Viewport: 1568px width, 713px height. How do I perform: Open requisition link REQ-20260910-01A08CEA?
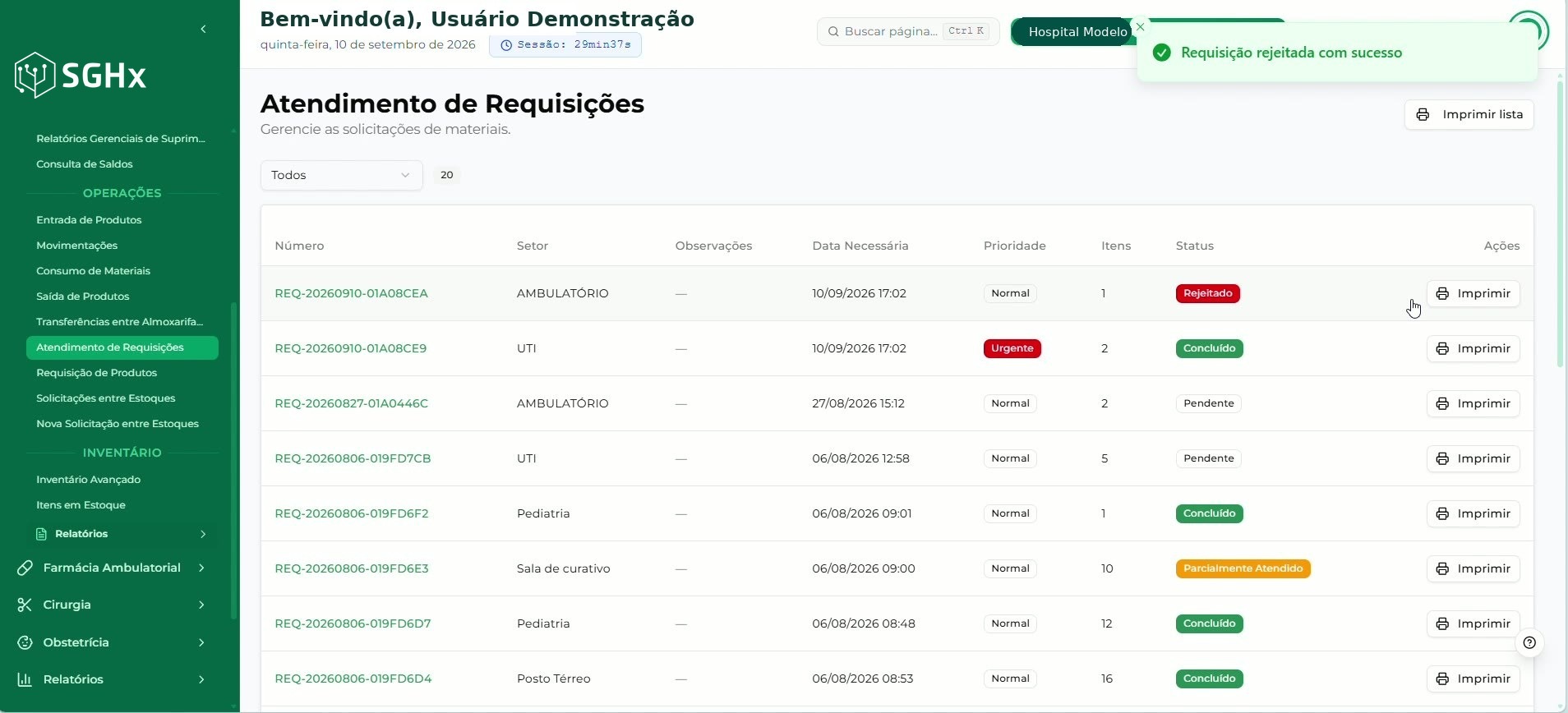(351, 293)
